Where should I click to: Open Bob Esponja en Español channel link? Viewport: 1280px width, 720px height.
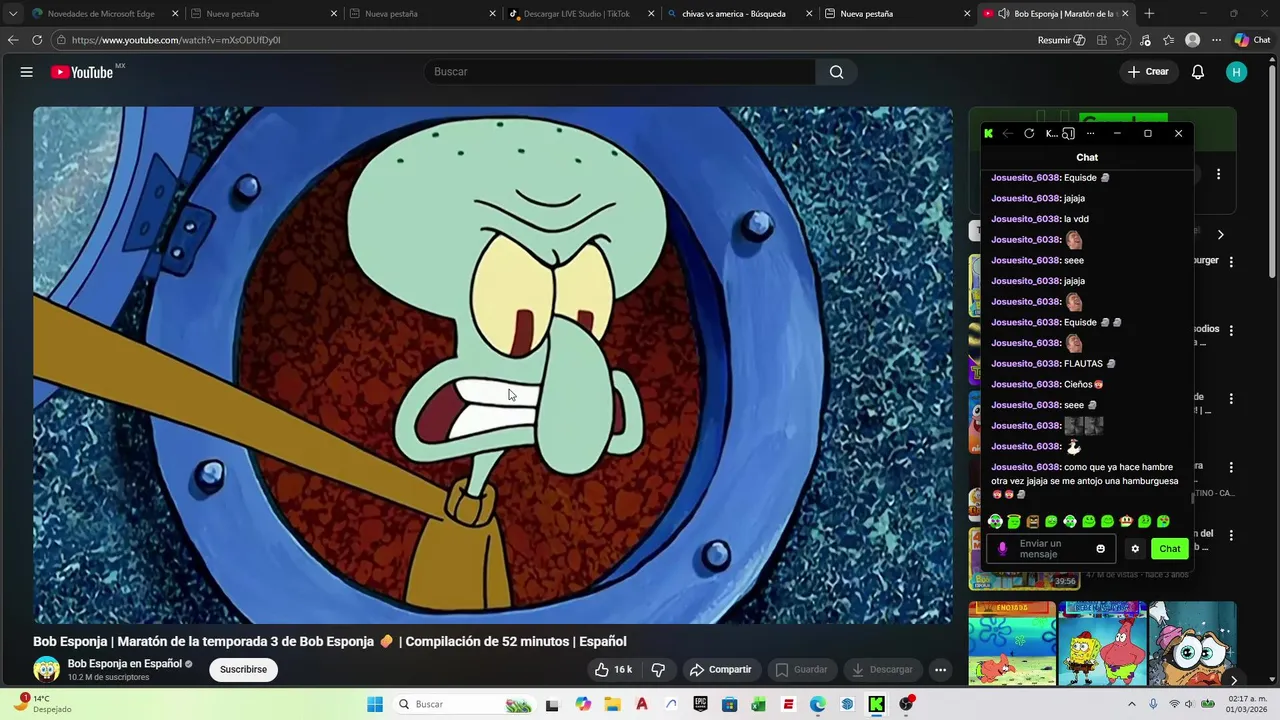pyautogui.click(x=125, y=663)
